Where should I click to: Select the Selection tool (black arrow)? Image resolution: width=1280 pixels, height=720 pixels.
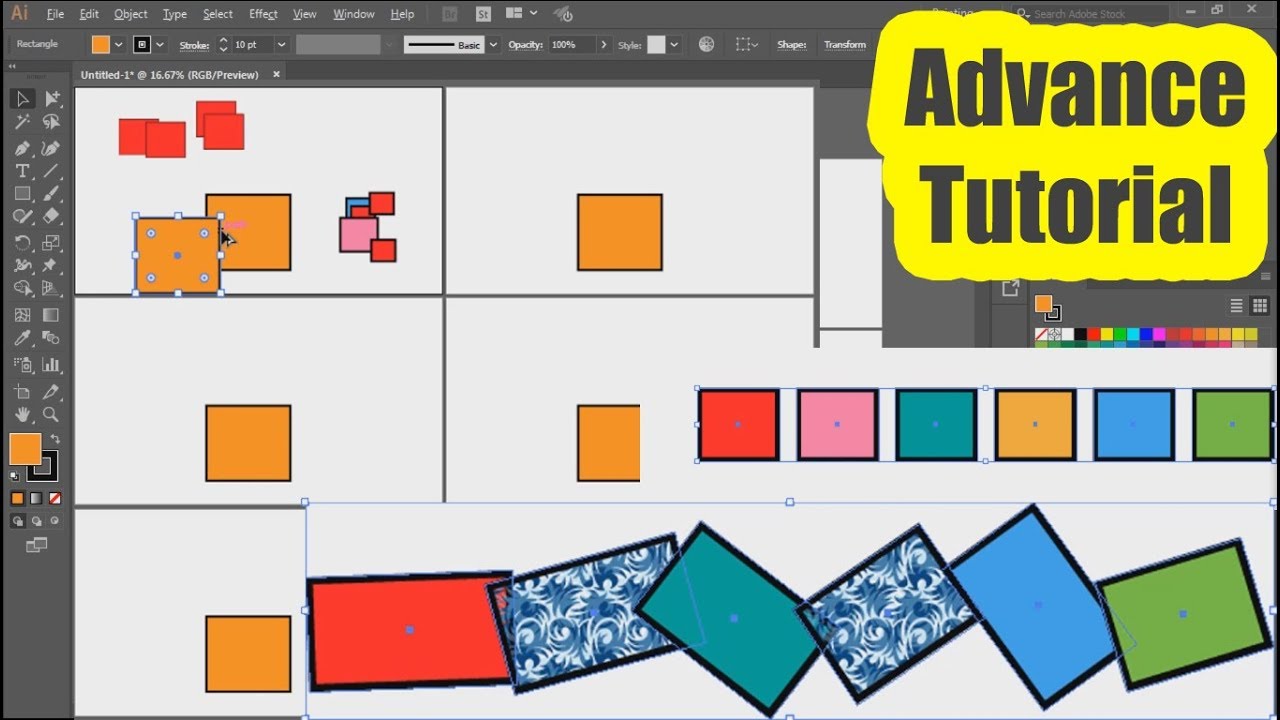coord(22,99)
